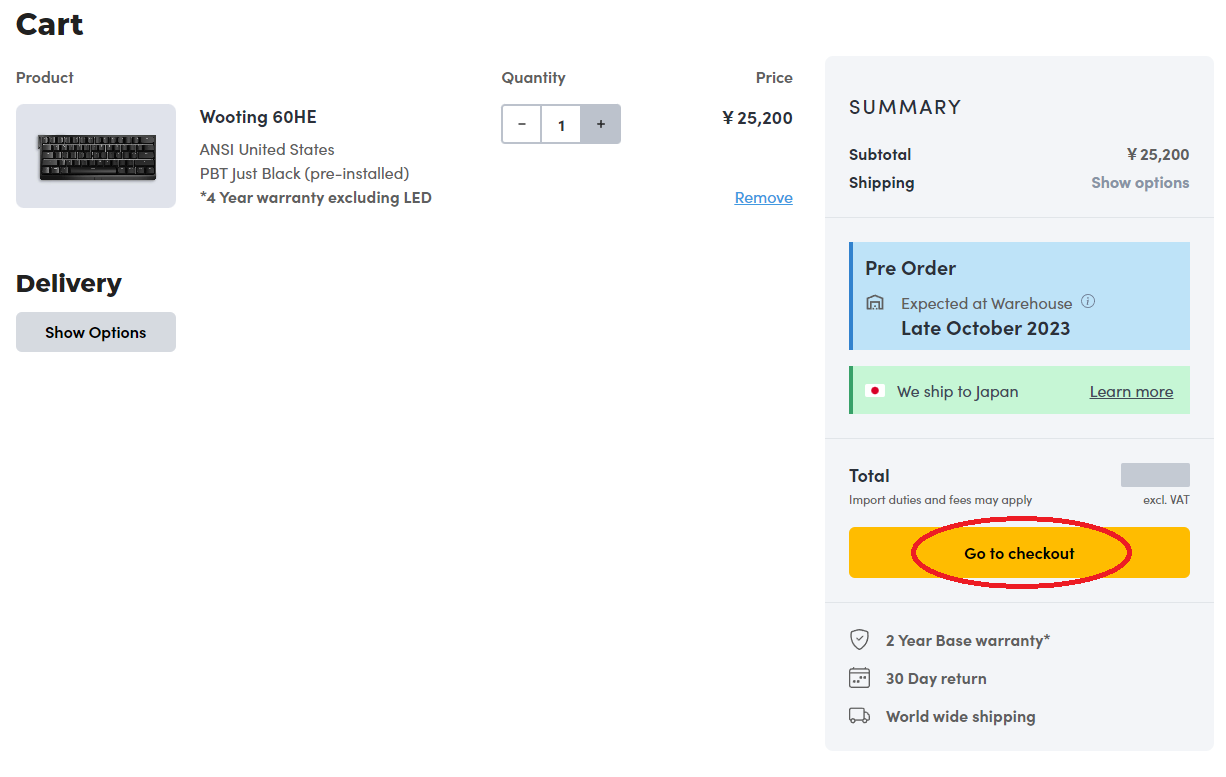Click the Japan flag icon
The image size is (1226, 777).
[x=875, y=391]
